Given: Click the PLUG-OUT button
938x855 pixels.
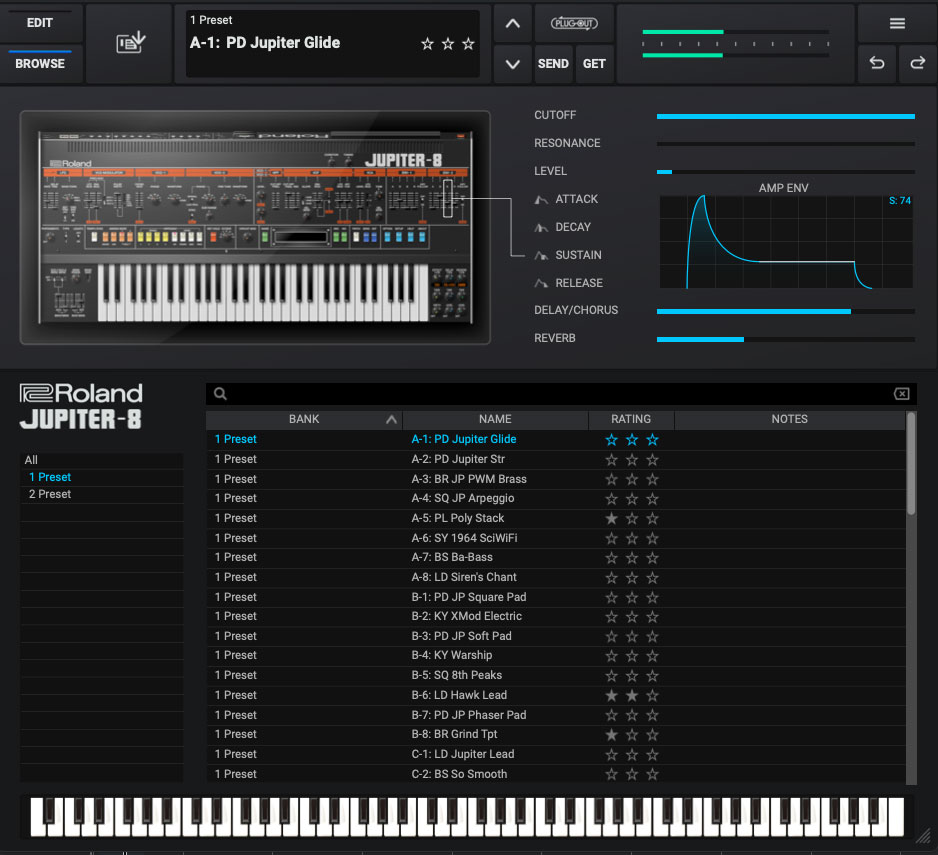Looking at the screenshot, I should pos(574,23).
